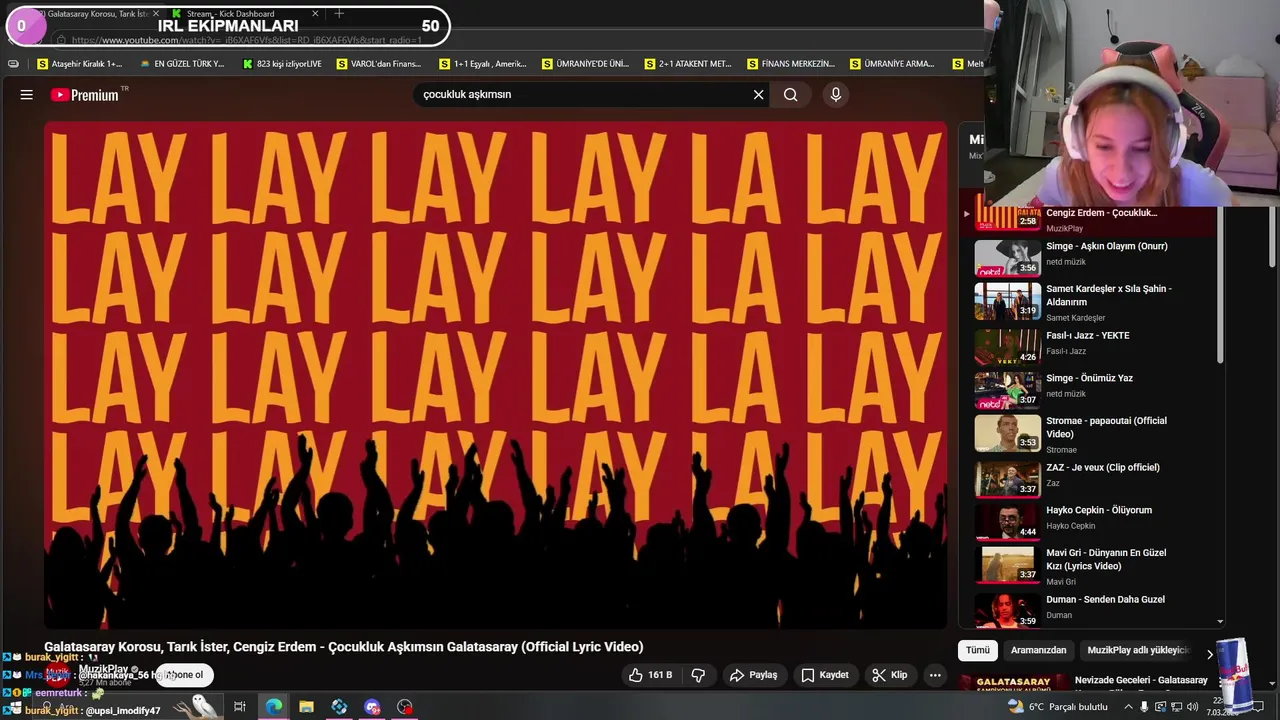The width and height of the screenshot is (1280, 720).
Task: Open 823 kişi izliyorLIVE bookmark
Action: 282,64
